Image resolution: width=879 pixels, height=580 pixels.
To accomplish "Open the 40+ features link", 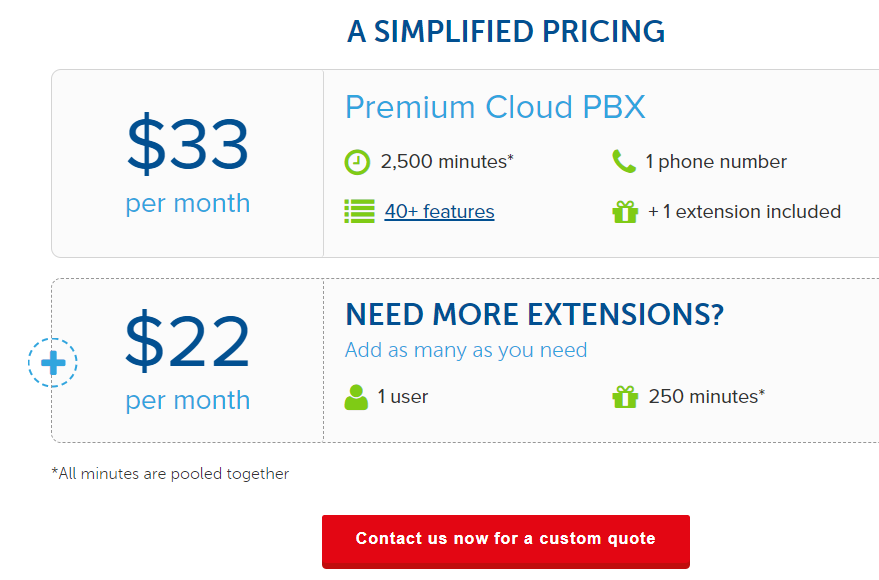I will (x=440, y=211).
